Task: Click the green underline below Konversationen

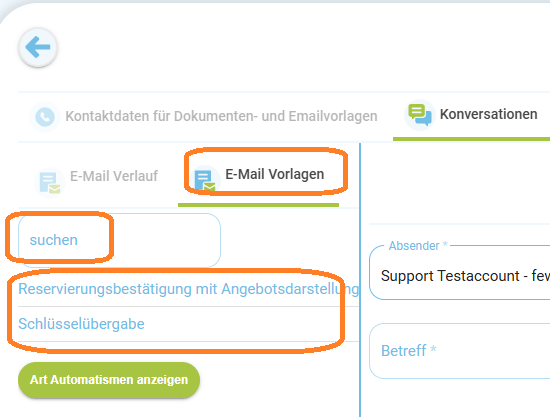Action: (471, 139)
